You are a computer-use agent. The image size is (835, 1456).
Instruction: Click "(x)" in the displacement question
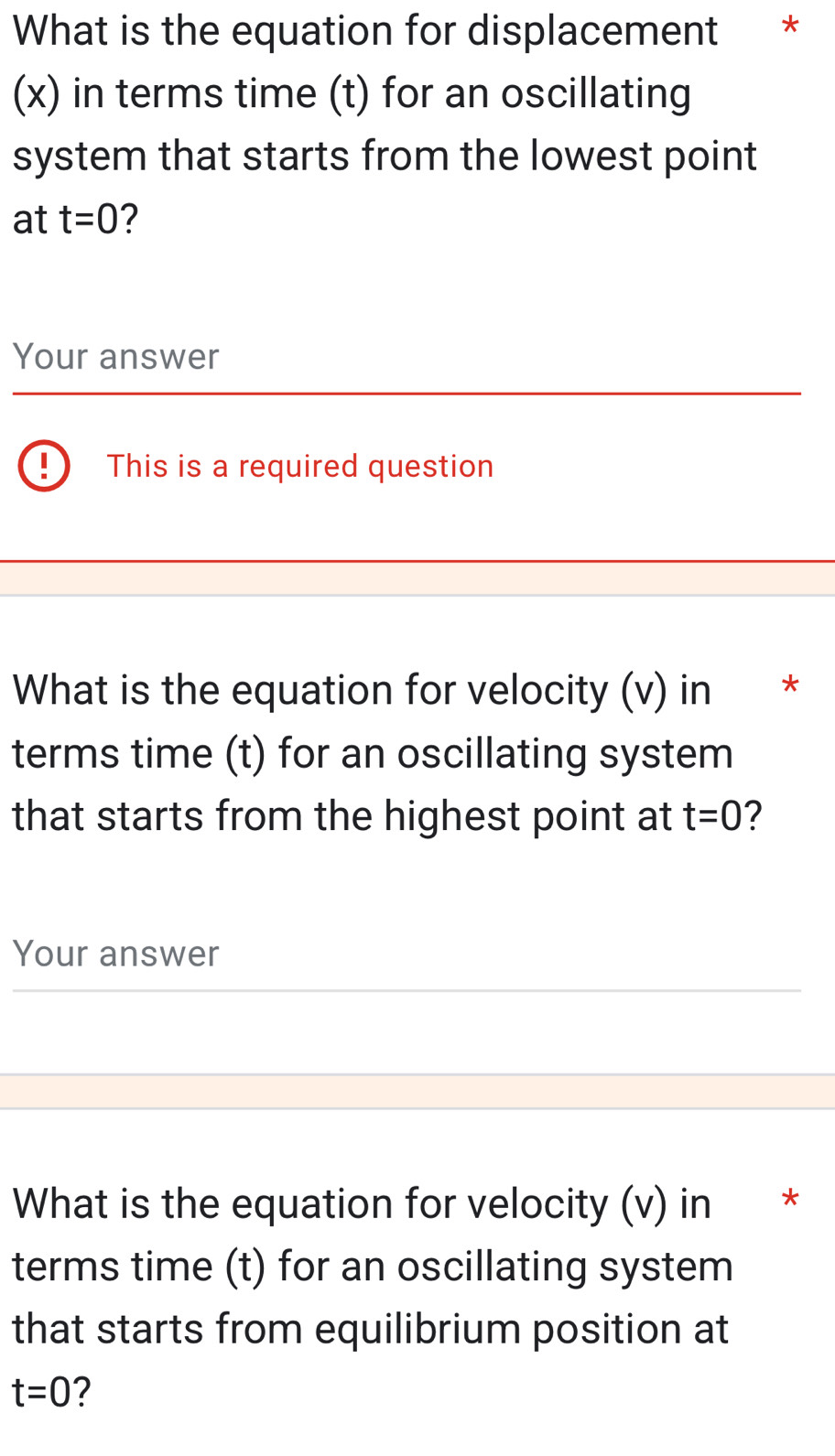pos(37,94)
